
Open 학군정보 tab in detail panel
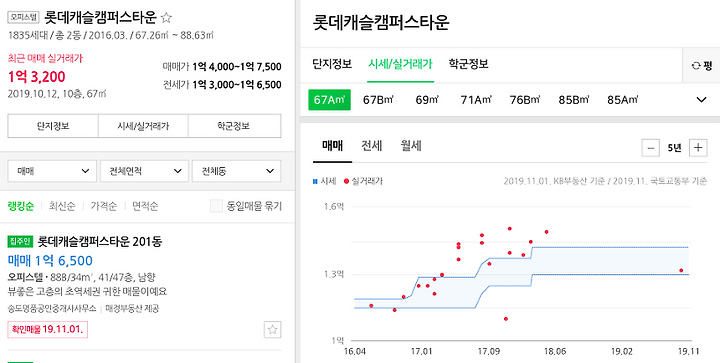tap(468, 64)
